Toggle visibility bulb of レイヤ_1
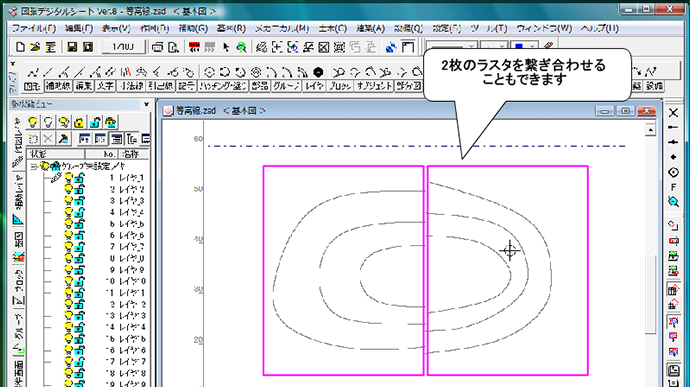Viewport: 690px width, 387px height. click(68, 177)
